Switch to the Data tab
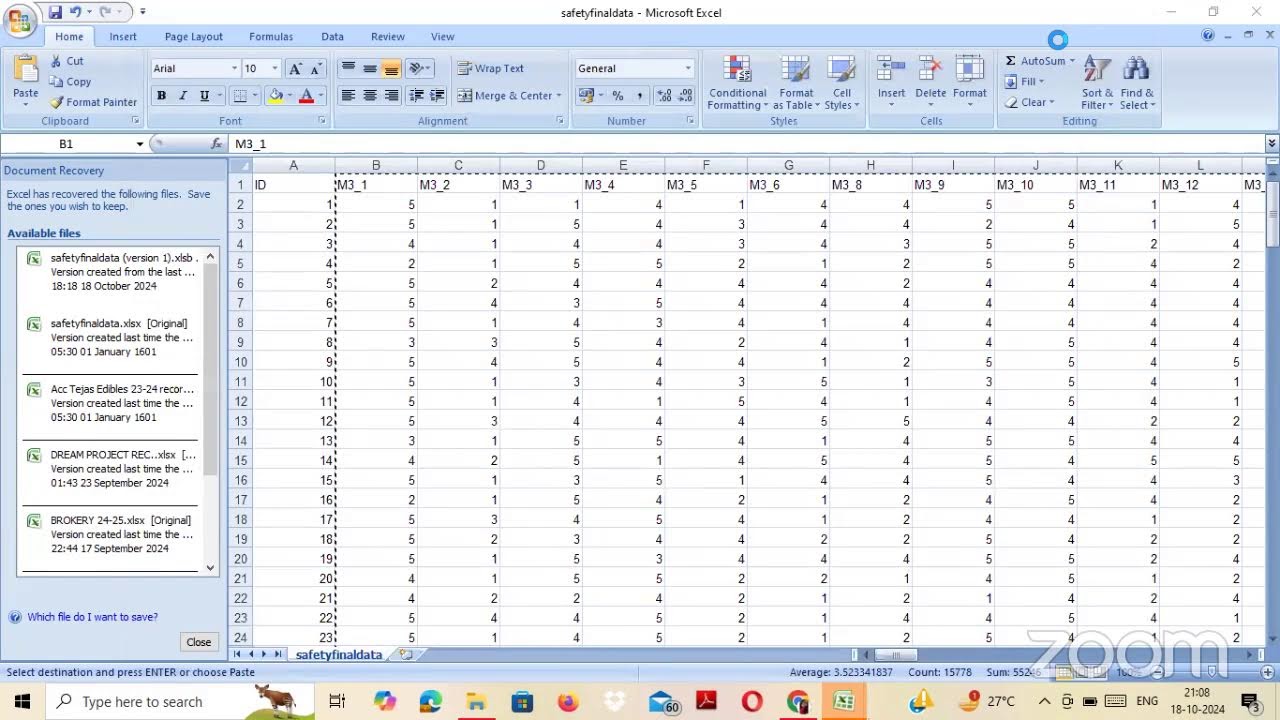The image size is (1280, 720). (x=332, y=37)
